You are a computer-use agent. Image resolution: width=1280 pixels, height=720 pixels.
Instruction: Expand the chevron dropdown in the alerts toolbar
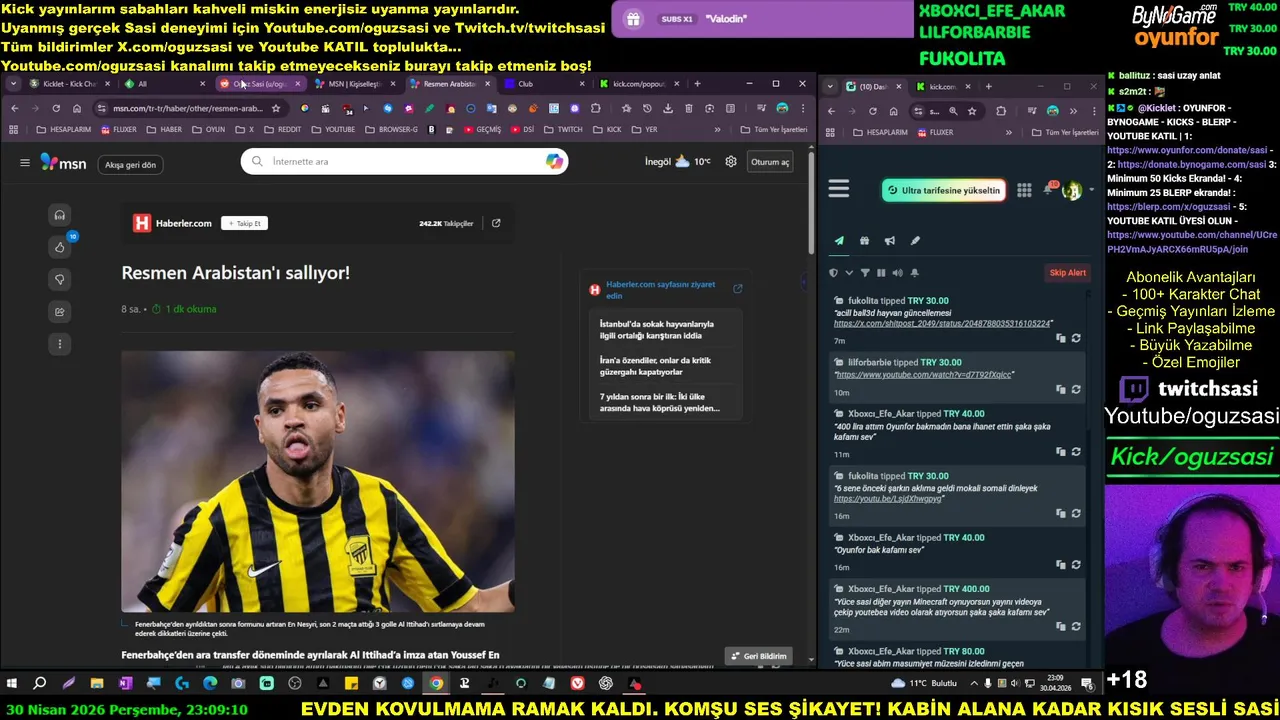[x=849, y=272]
